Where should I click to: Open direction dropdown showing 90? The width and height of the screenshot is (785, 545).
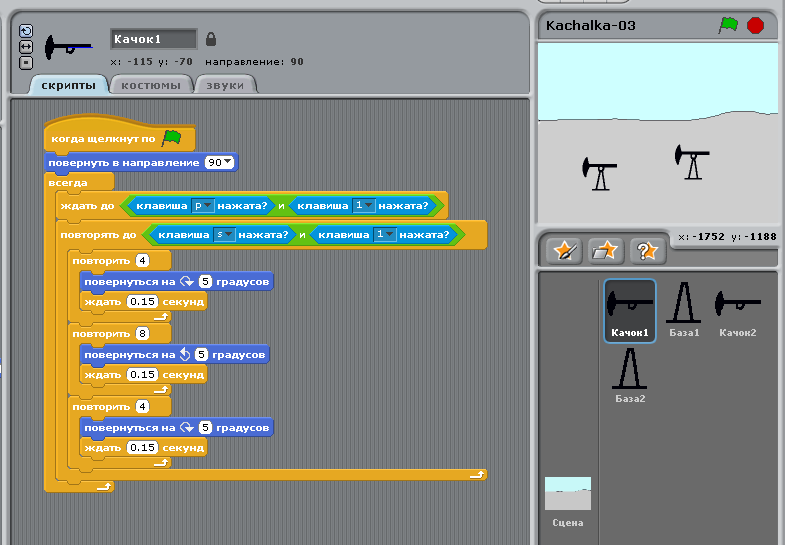point(219,163)
